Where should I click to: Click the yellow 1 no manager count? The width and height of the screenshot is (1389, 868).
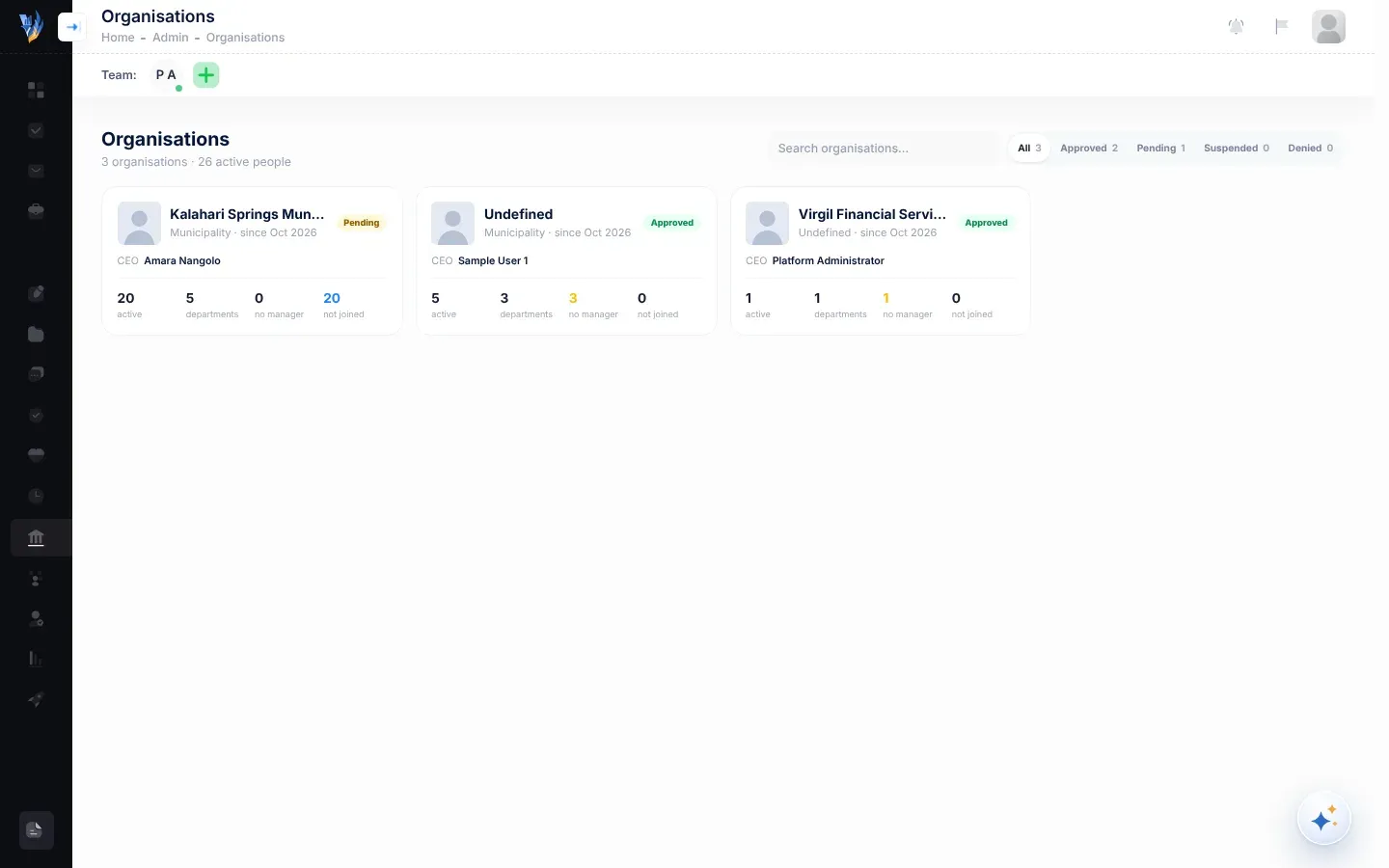(x=885, y=299)
